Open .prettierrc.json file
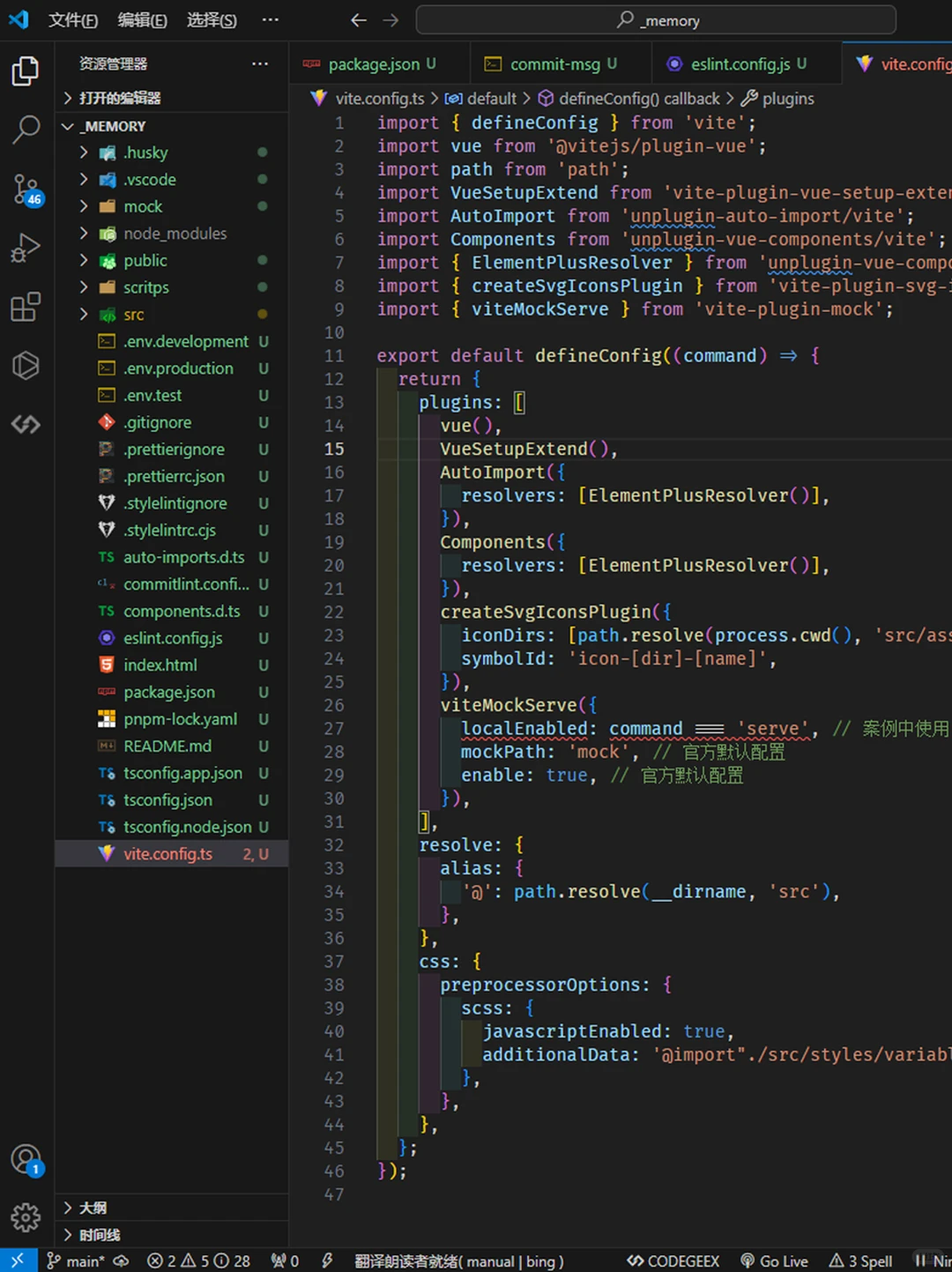This screenshot has width=952, height=1272. click(x=172, y=476)
